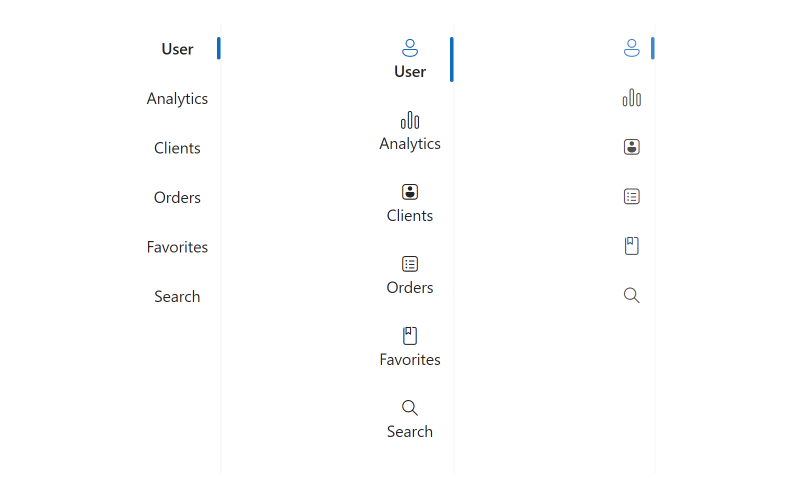Go to the text-only Orders tab
The image size is (800, 500).
(x=177, y=197)
